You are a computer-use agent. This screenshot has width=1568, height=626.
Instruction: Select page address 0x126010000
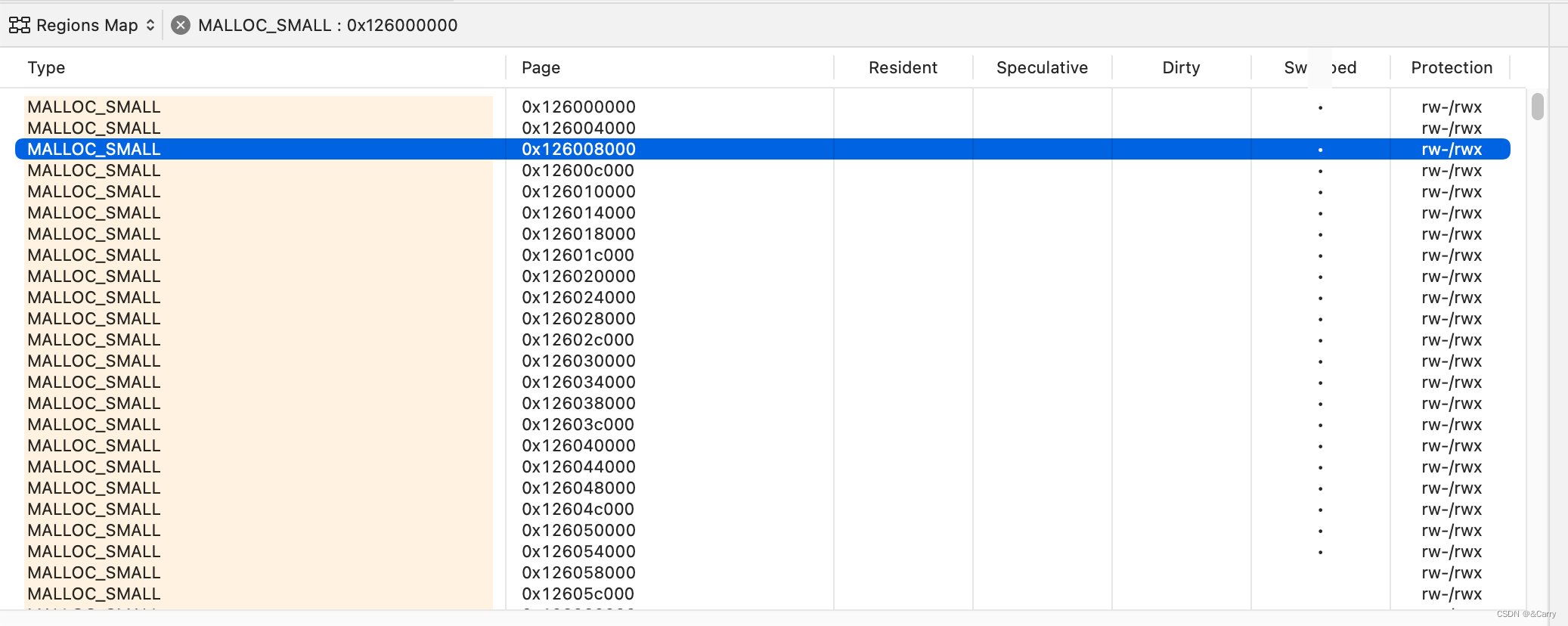click(x=578, y=191)
